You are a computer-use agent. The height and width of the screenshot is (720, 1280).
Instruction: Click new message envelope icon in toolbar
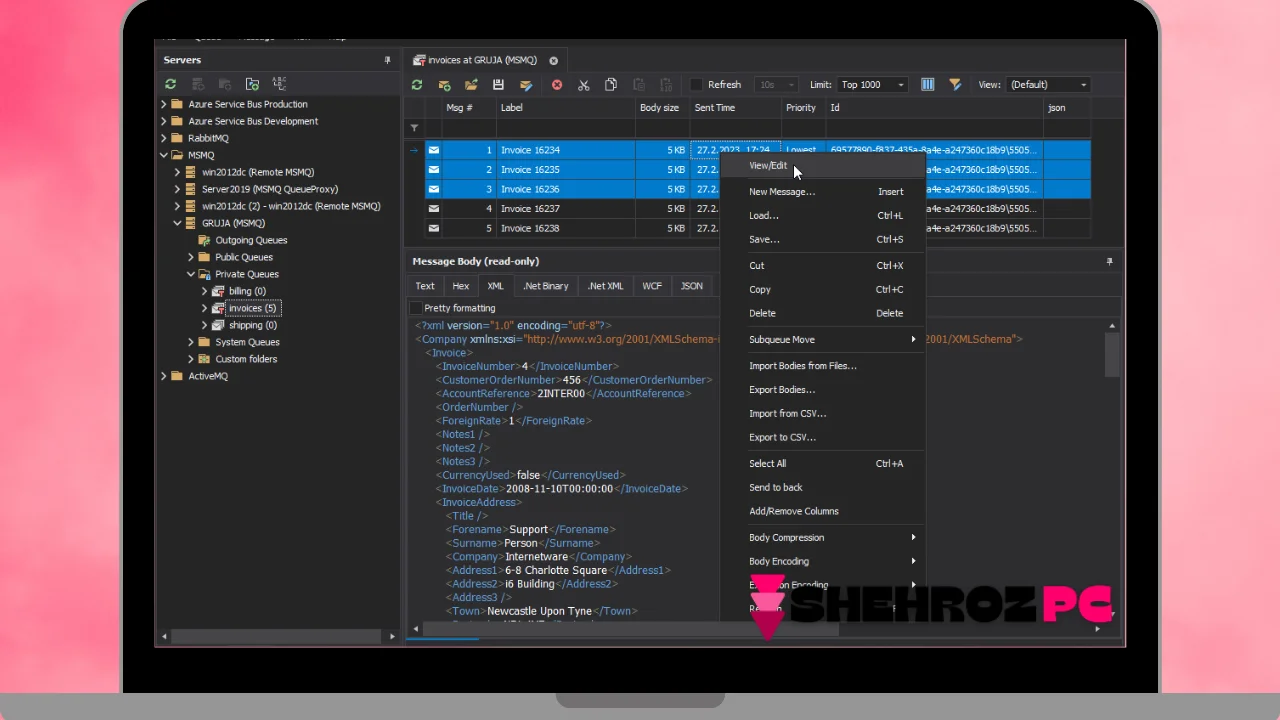pyautogui.click(x=444, y=85)
